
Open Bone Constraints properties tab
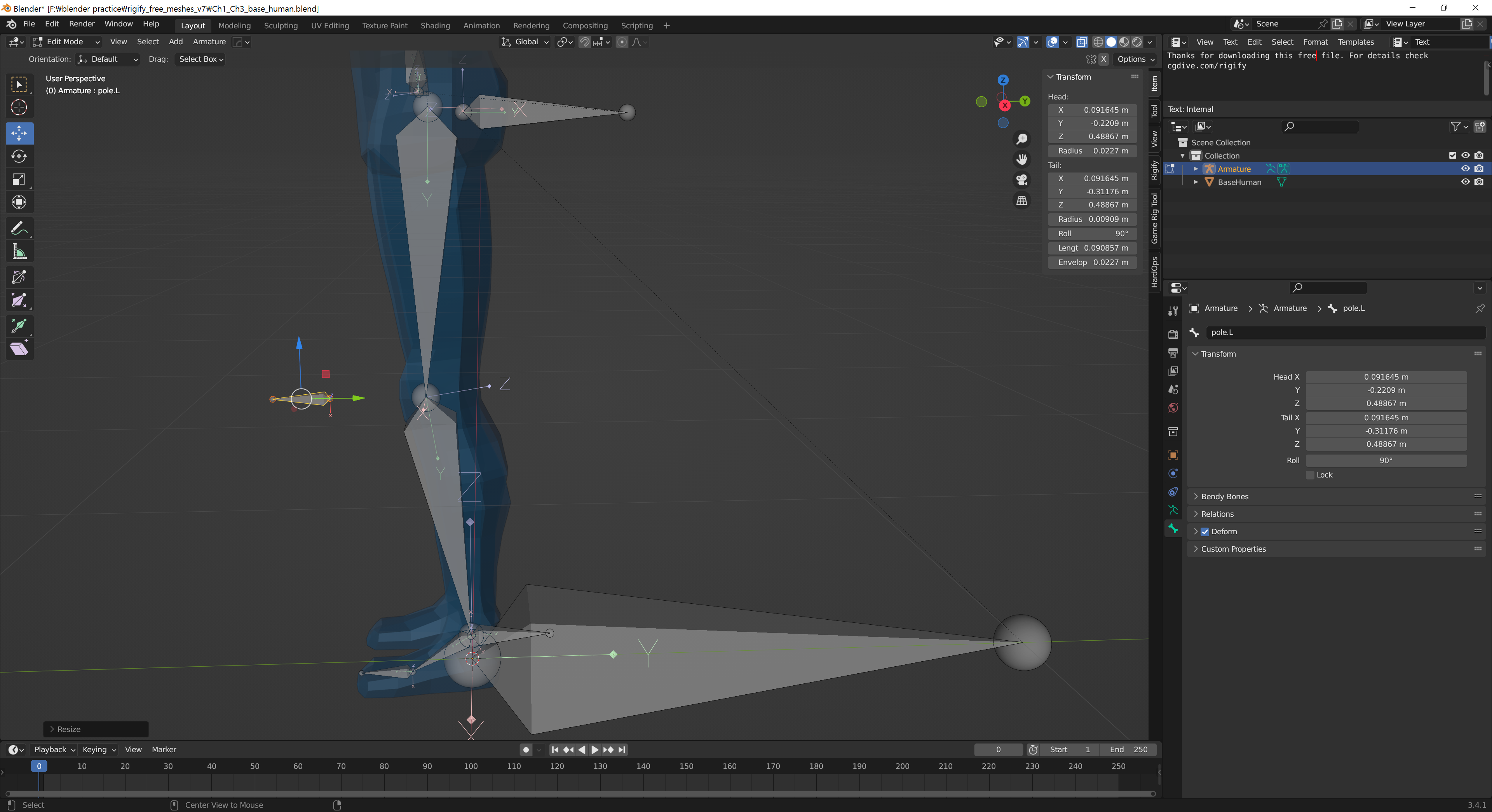point(1173,492)
